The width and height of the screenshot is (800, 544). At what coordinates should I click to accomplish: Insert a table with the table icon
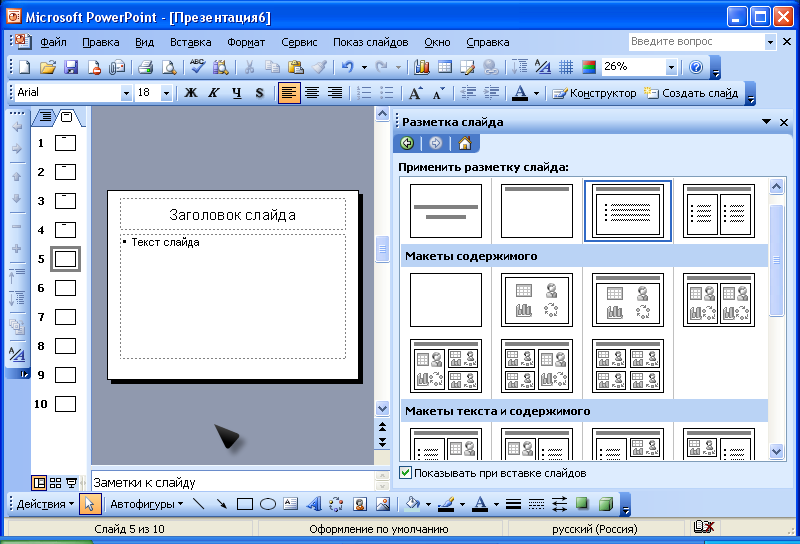(445, 67)
